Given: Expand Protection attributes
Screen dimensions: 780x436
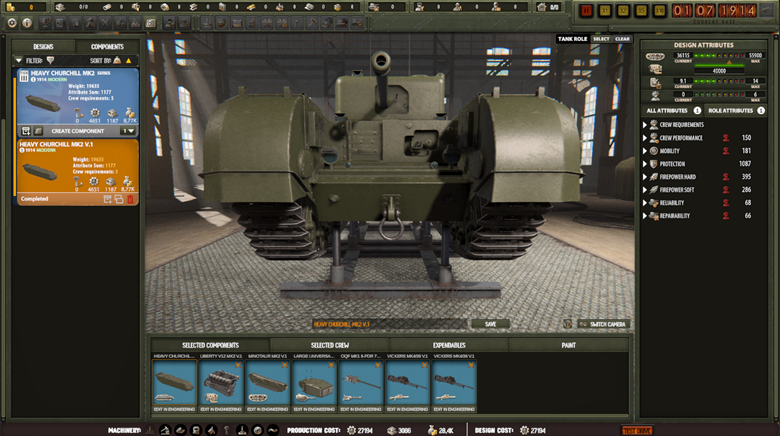Looking at the screenshot, I should pos(645,163).
